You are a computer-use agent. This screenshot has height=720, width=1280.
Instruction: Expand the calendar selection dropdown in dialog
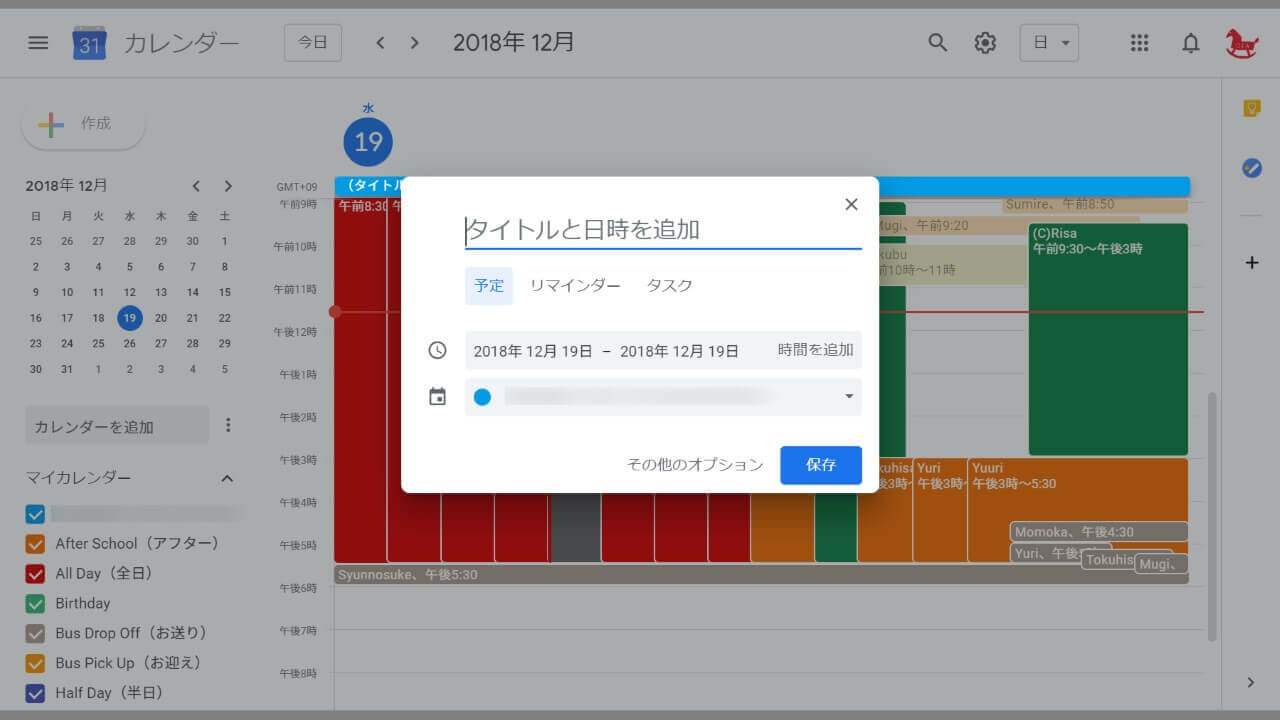pos(849,397)
